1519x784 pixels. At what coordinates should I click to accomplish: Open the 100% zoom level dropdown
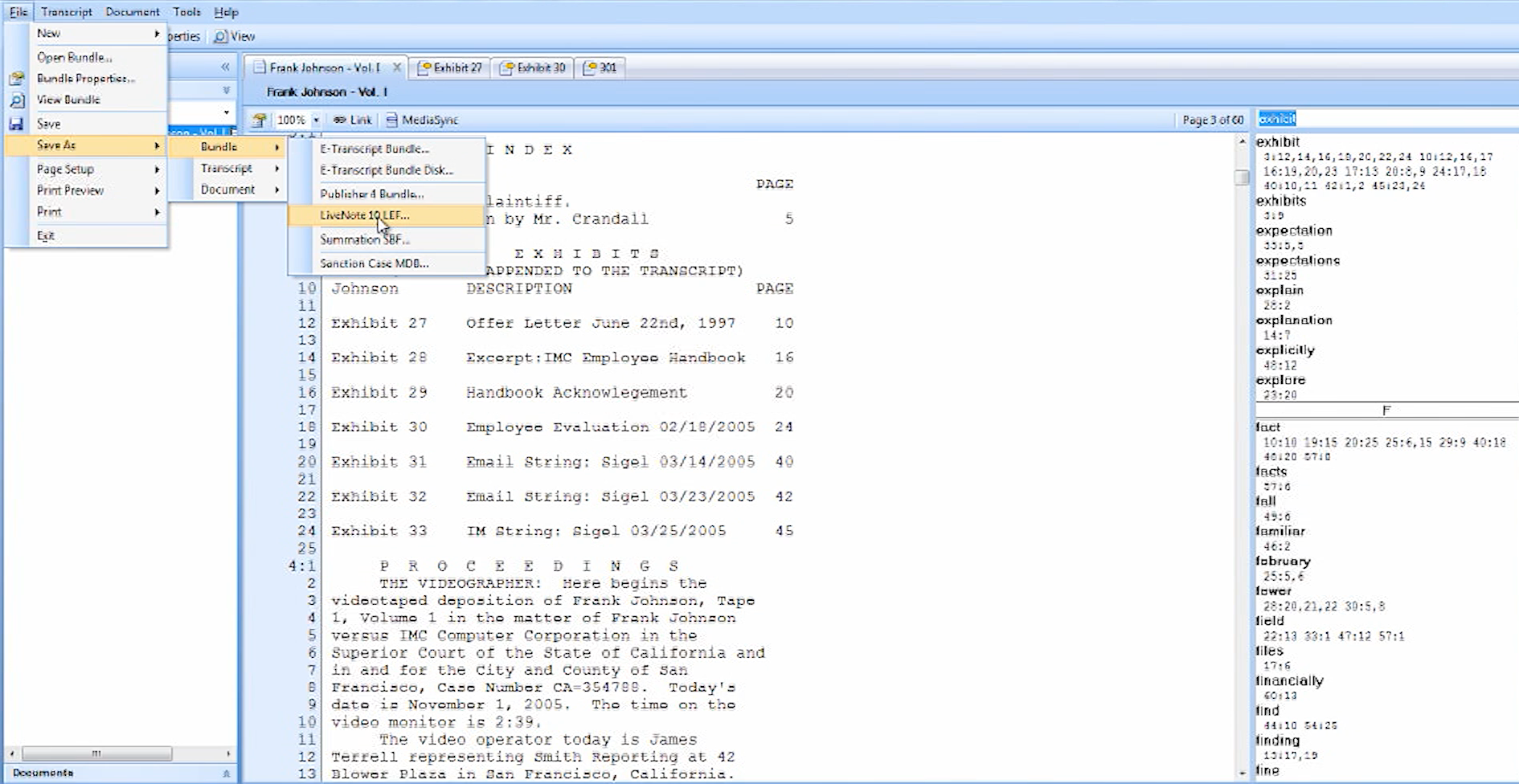(x=316, y=120)
